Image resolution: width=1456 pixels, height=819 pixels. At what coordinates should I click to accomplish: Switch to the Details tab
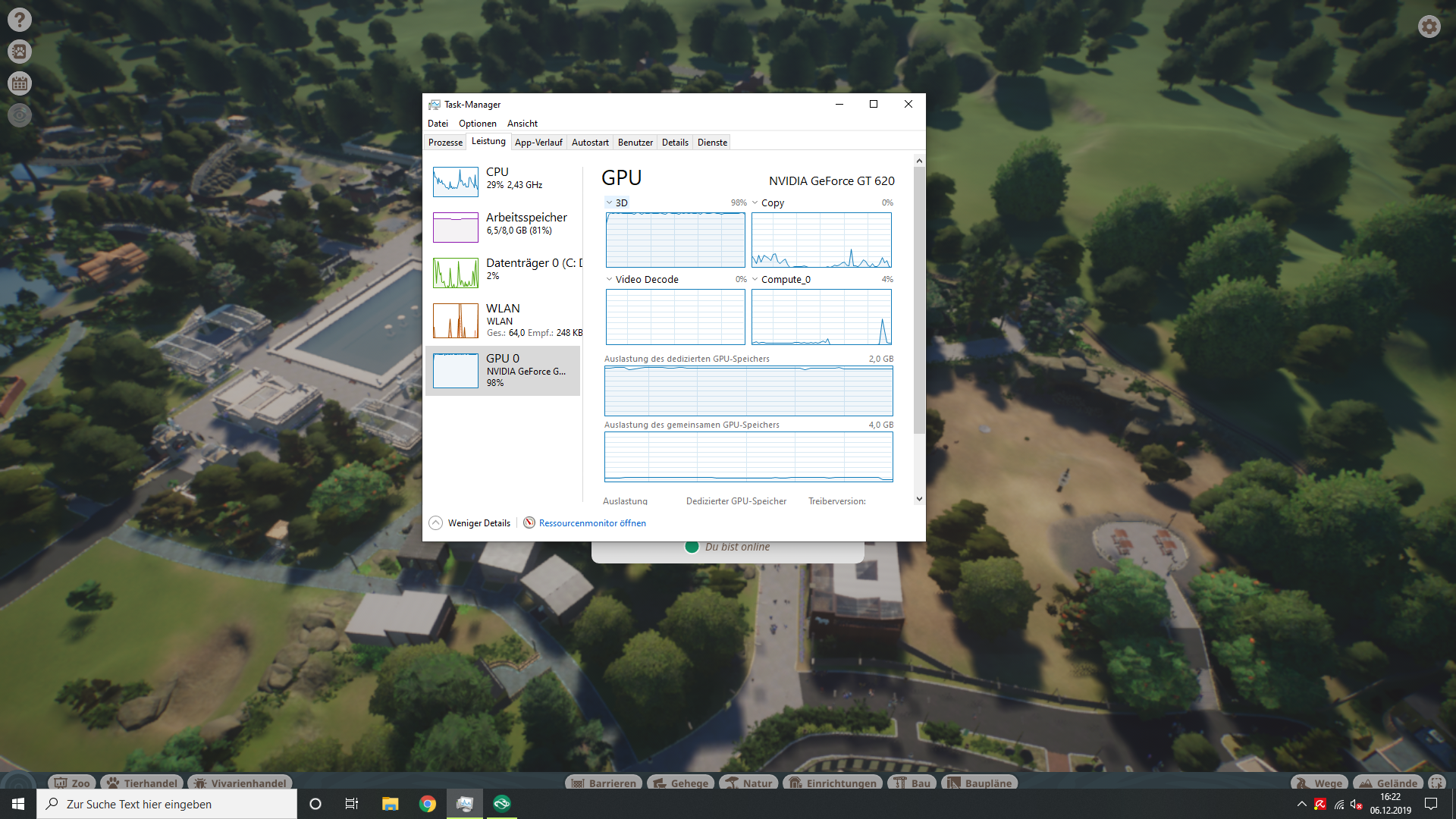[675, 143]
